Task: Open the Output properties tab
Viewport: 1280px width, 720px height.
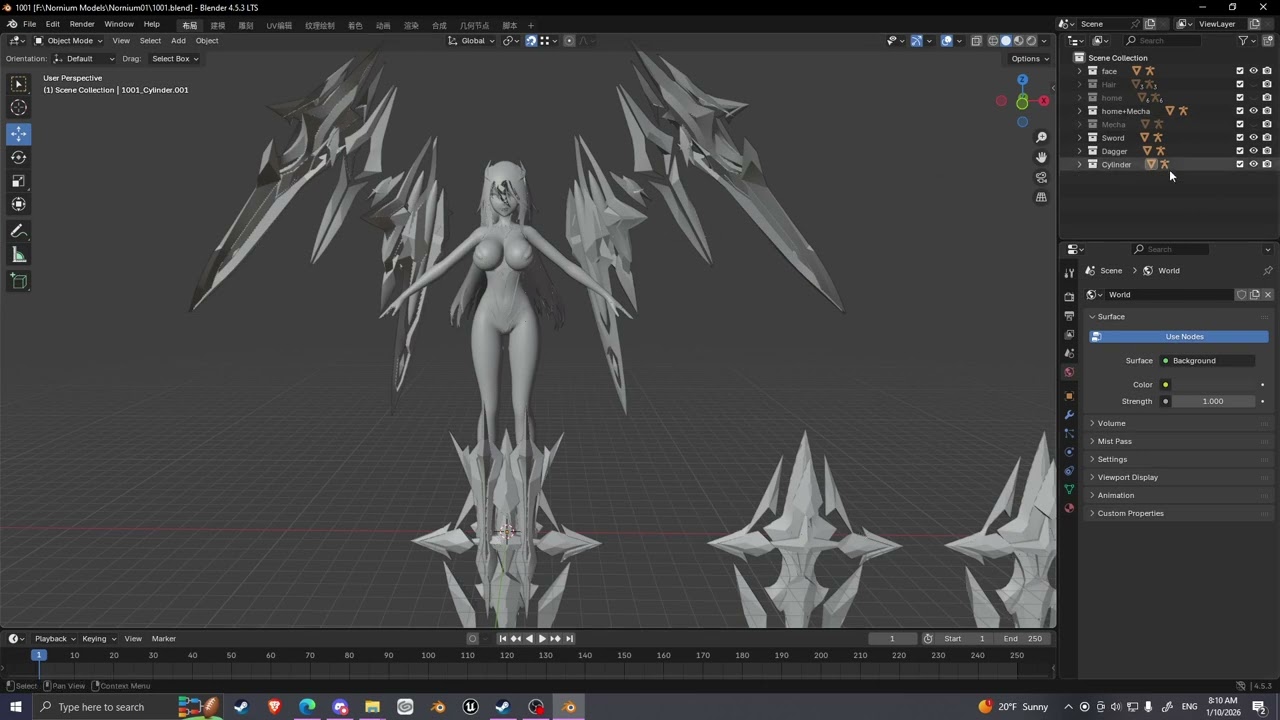Action: point(1069,316)
